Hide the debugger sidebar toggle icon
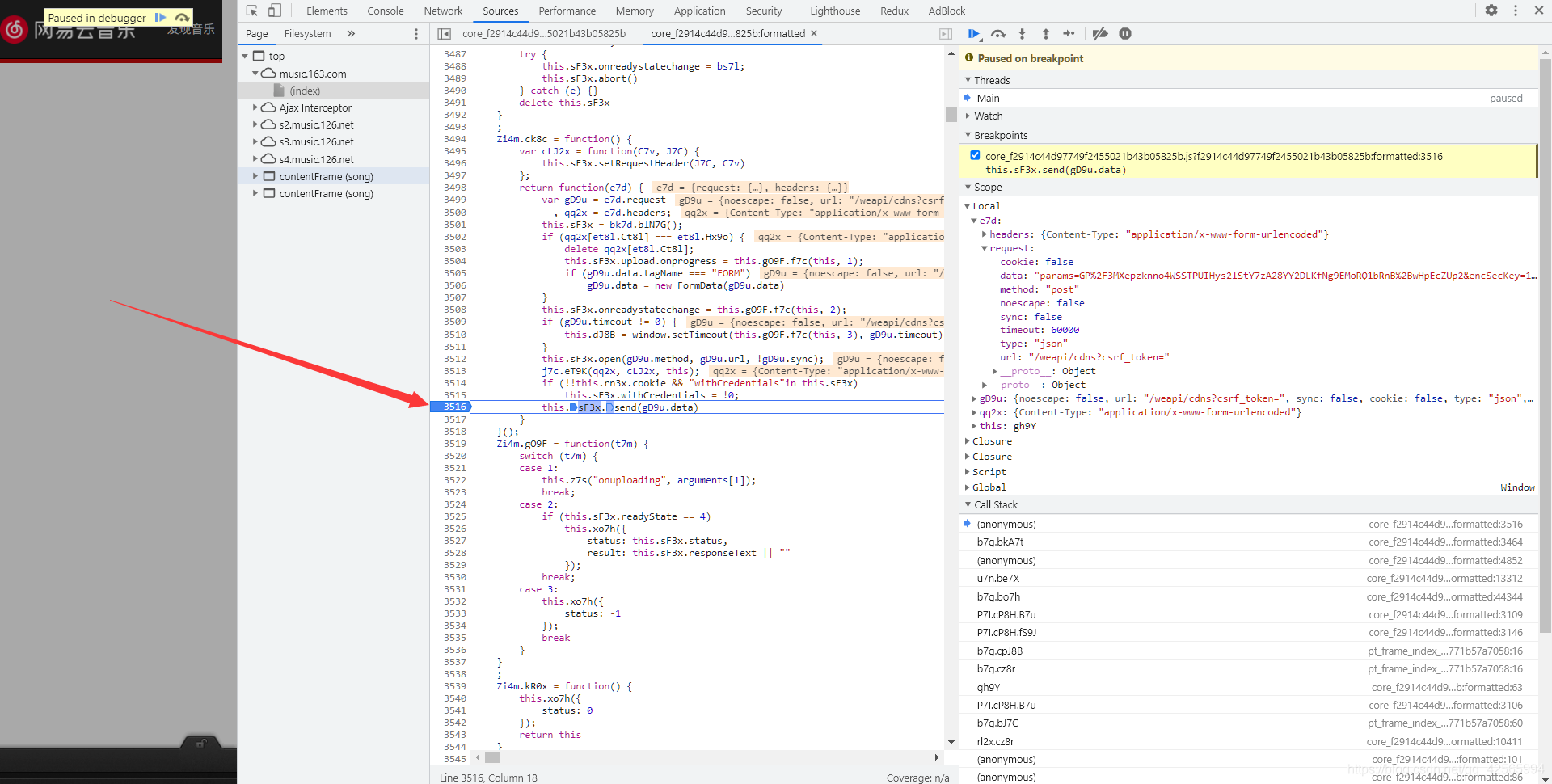 [x=946, y=33]
